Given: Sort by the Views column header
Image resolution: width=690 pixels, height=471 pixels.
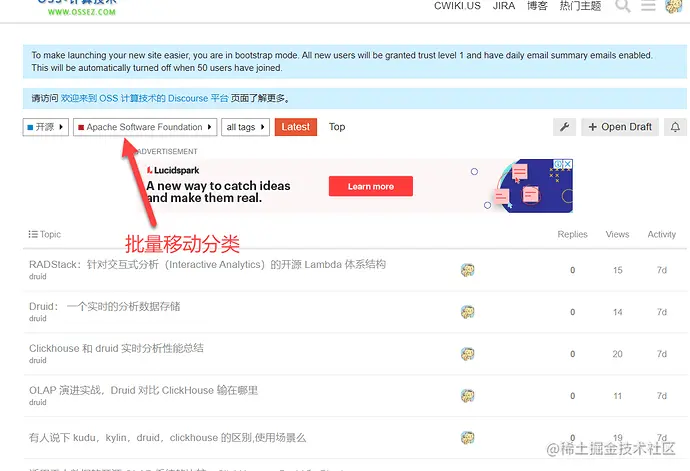Looking at the screenshot, I should [x=617, y=234].
